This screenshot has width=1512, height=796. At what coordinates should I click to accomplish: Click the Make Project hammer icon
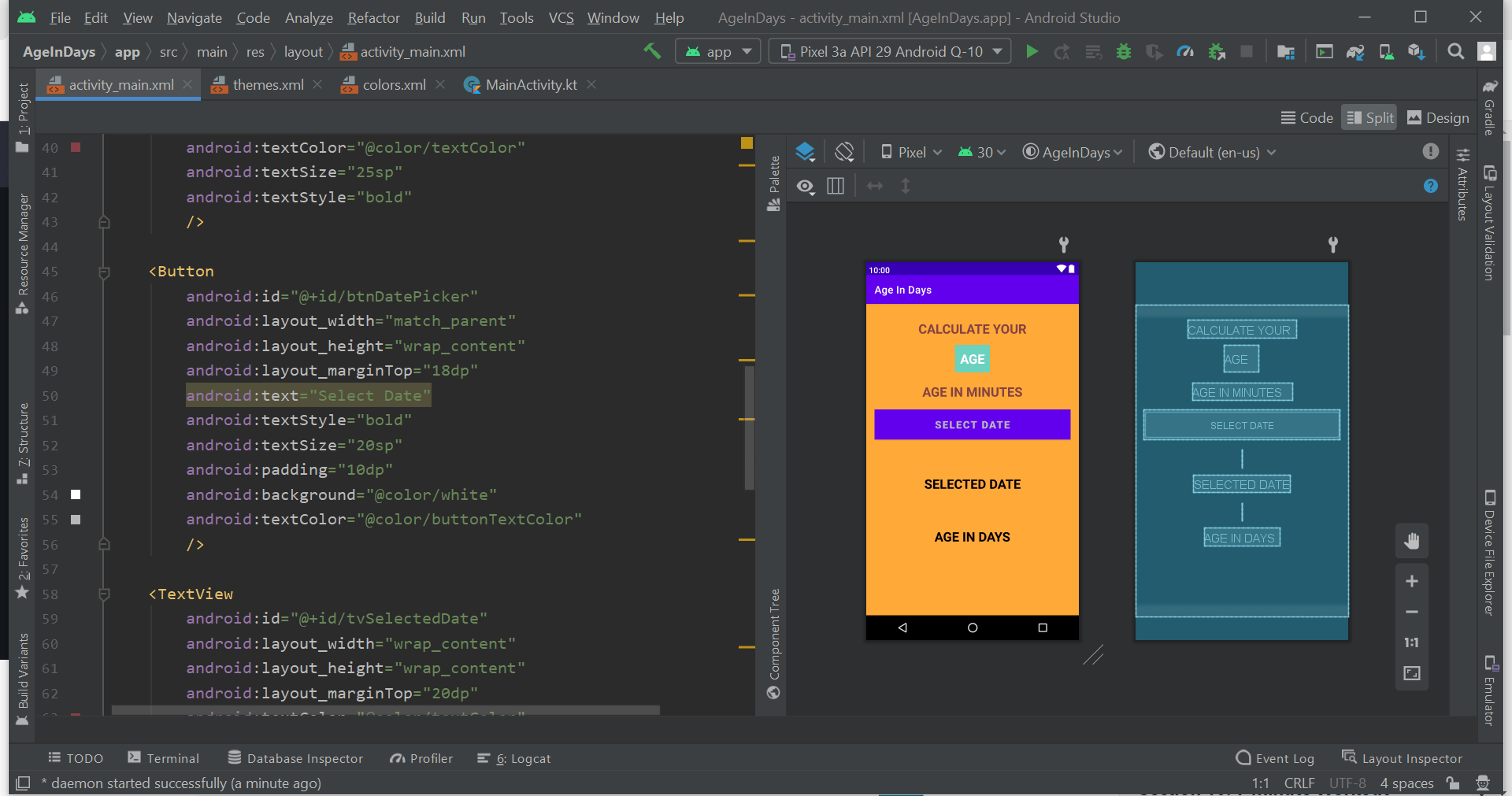(652, 52)
